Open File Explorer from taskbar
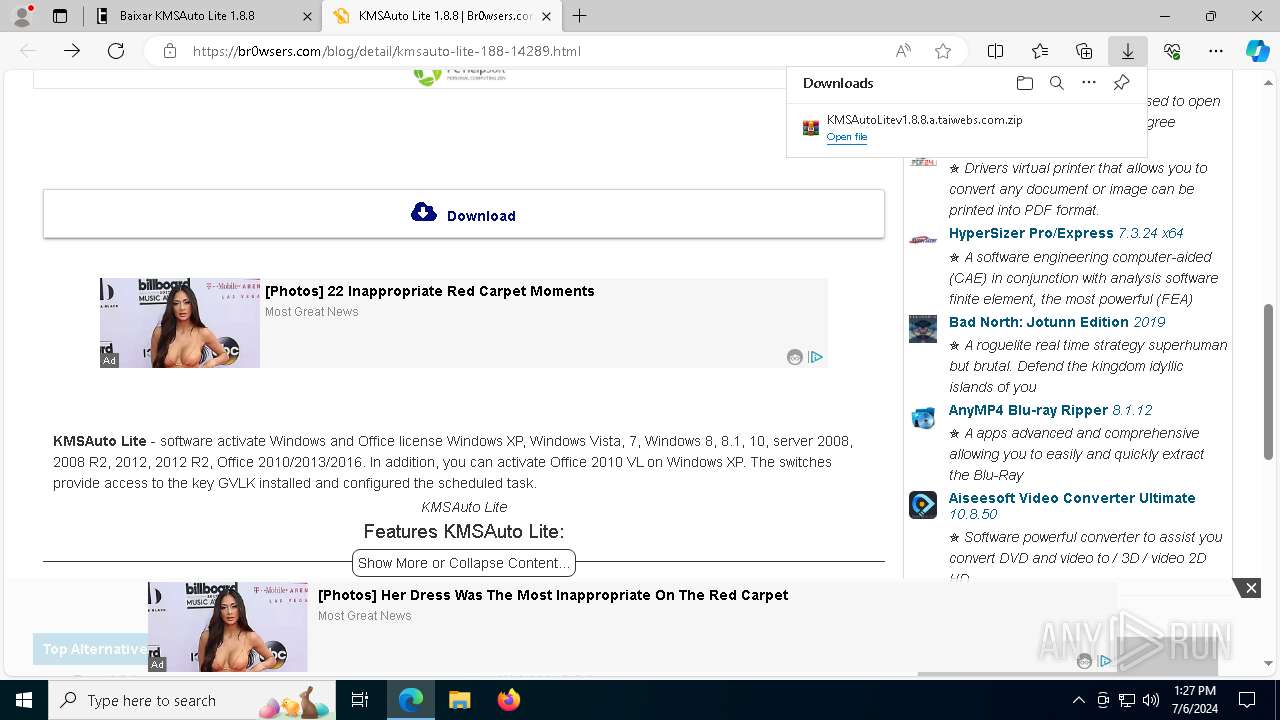 [459, 700]
